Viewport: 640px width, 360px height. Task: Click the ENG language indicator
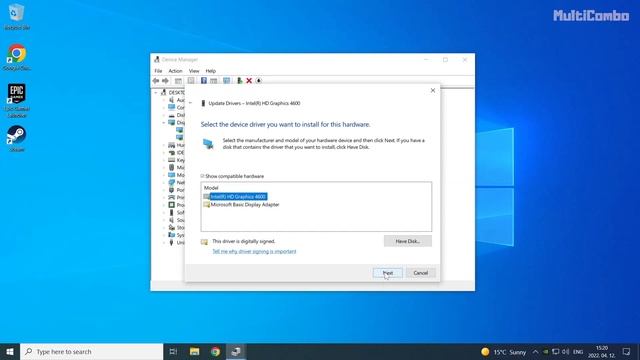tap(578, 352)
